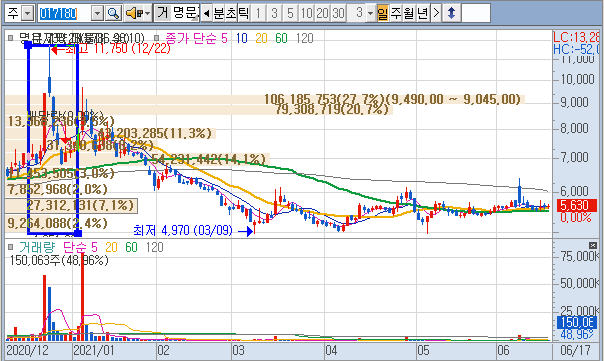Click the 2020/12 date label on the axis
Screen dimensions: 604x361
click(x=27, y=351)
